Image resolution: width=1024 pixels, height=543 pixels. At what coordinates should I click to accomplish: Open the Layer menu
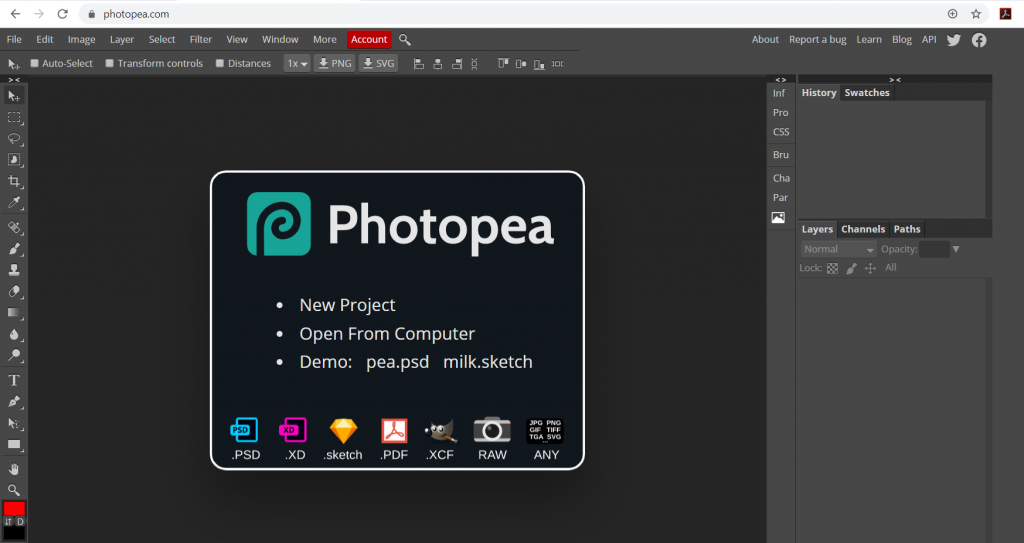[x=121, y=39]
